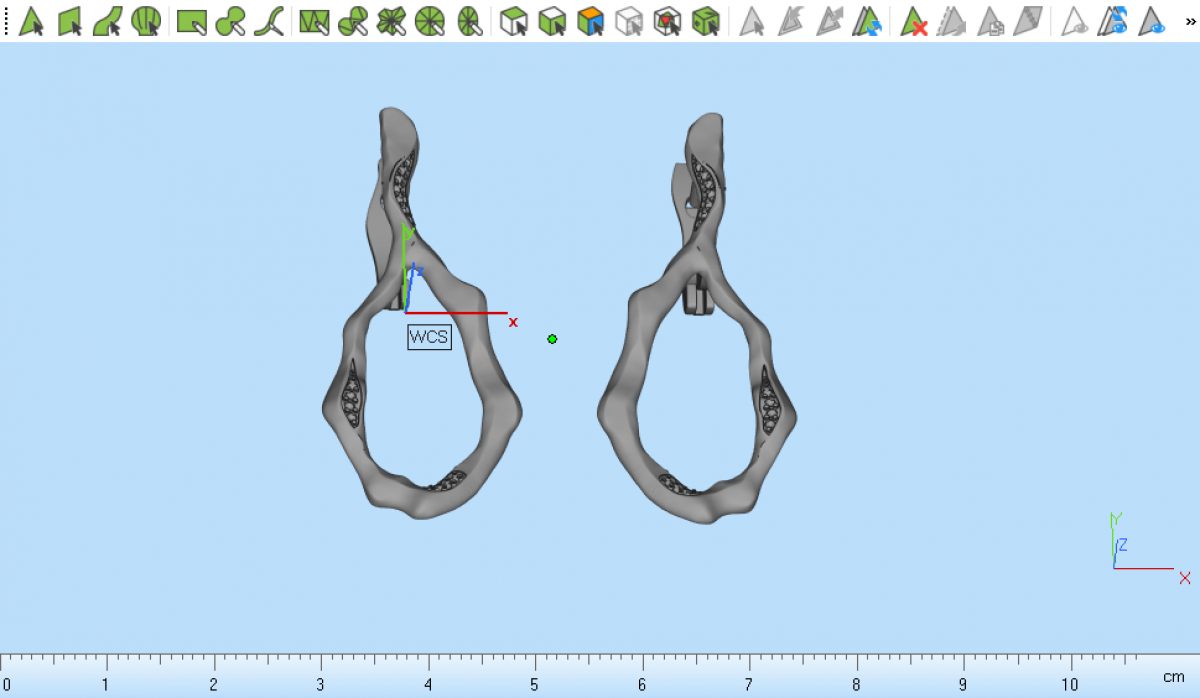Viewport: 1200px width, 698px height.
Task: Select the orange and blue cube icon
Action: (591, 21)
